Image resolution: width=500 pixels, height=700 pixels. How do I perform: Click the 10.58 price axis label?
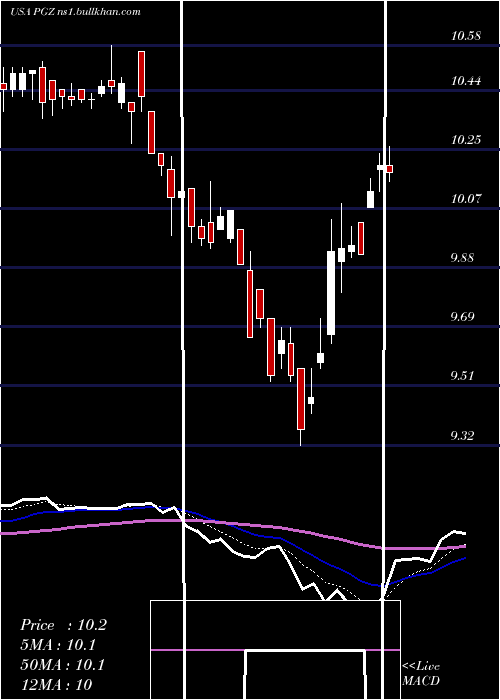click(466, 36)
